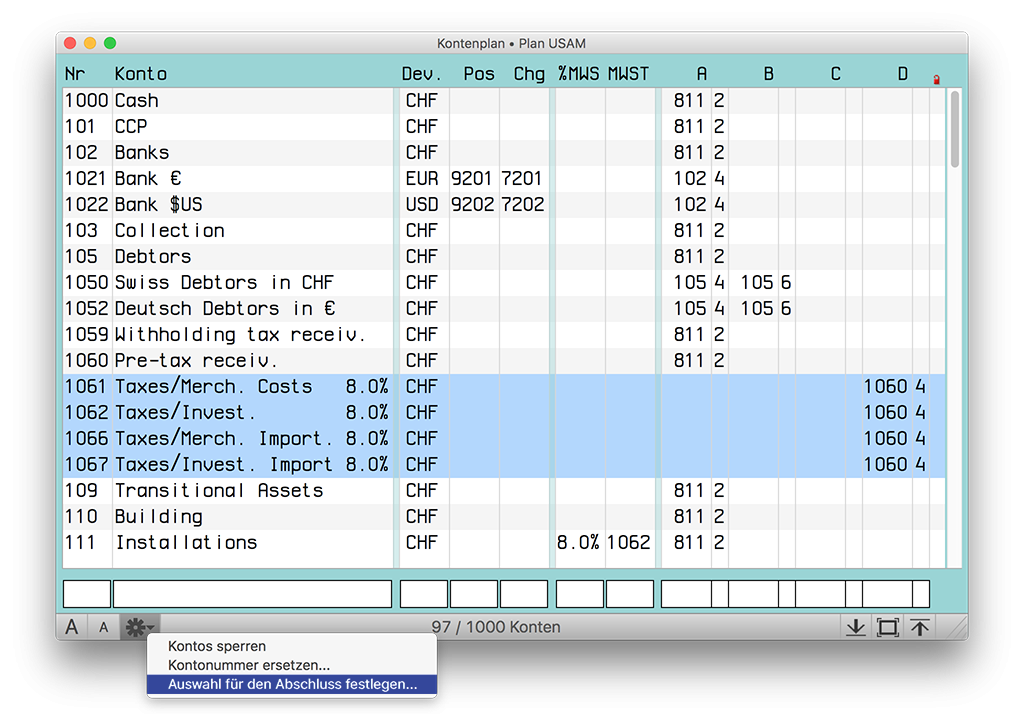Click the Konto name input field

point(252,594)
